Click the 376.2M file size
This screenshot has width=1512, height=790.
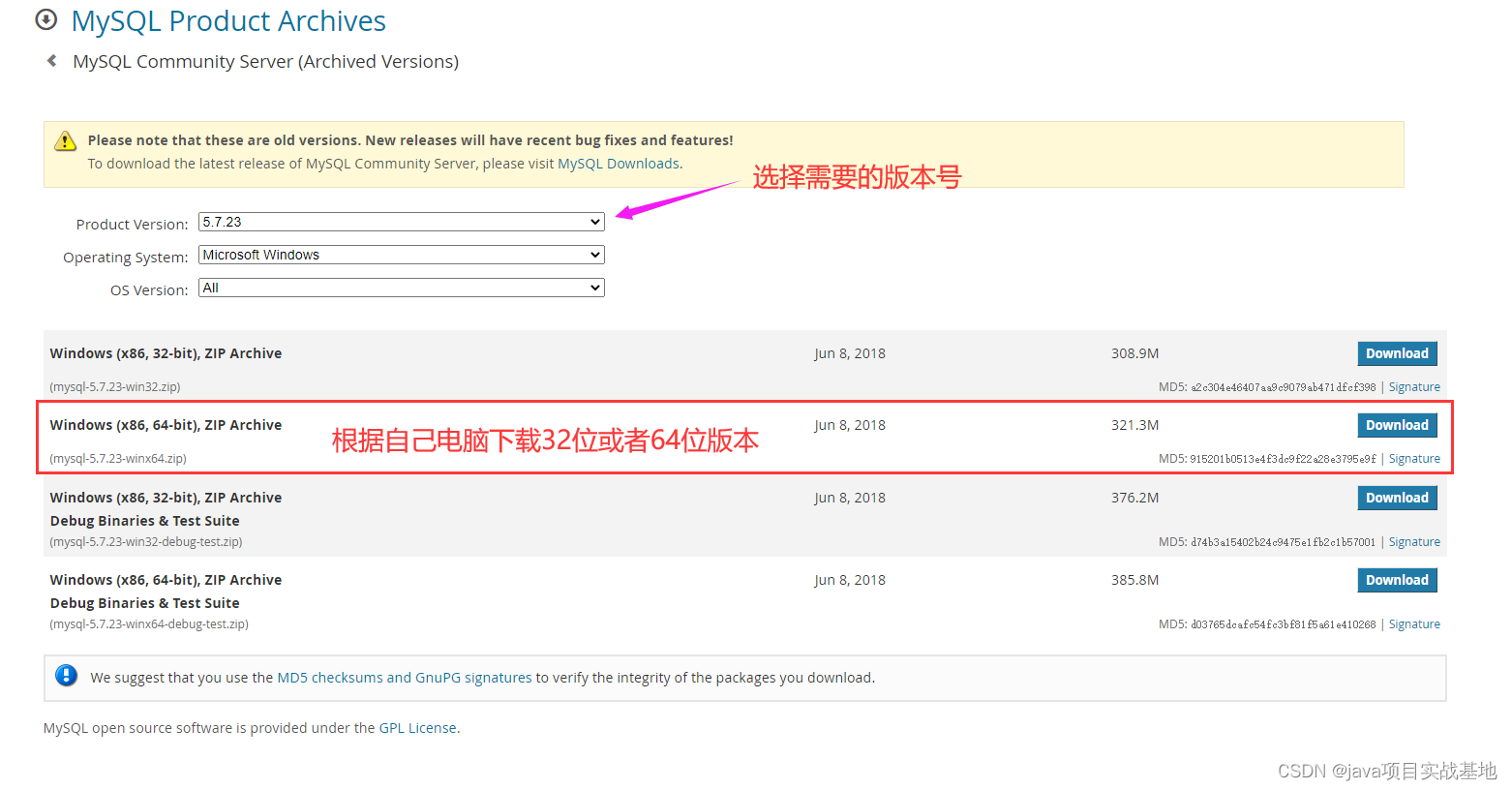(1134, 498)
